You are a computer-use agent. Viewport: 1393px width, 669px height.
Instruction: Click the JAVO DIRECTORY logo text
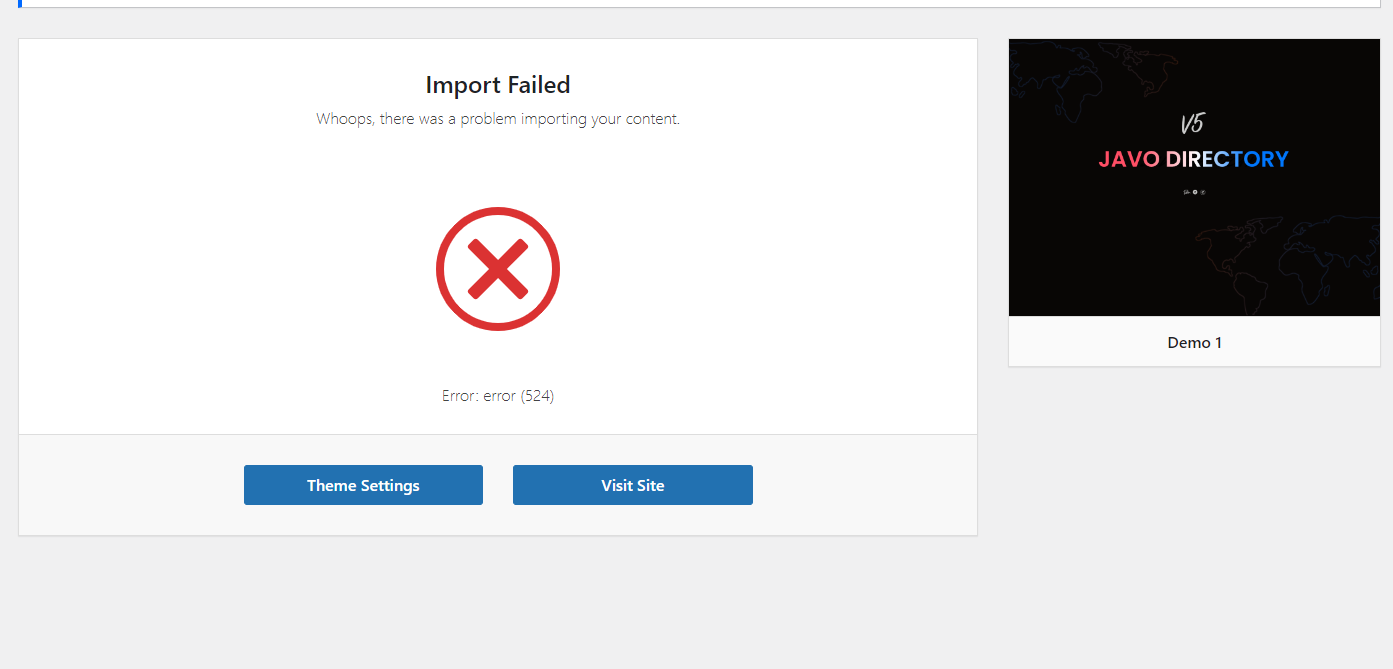(1194, 159)
